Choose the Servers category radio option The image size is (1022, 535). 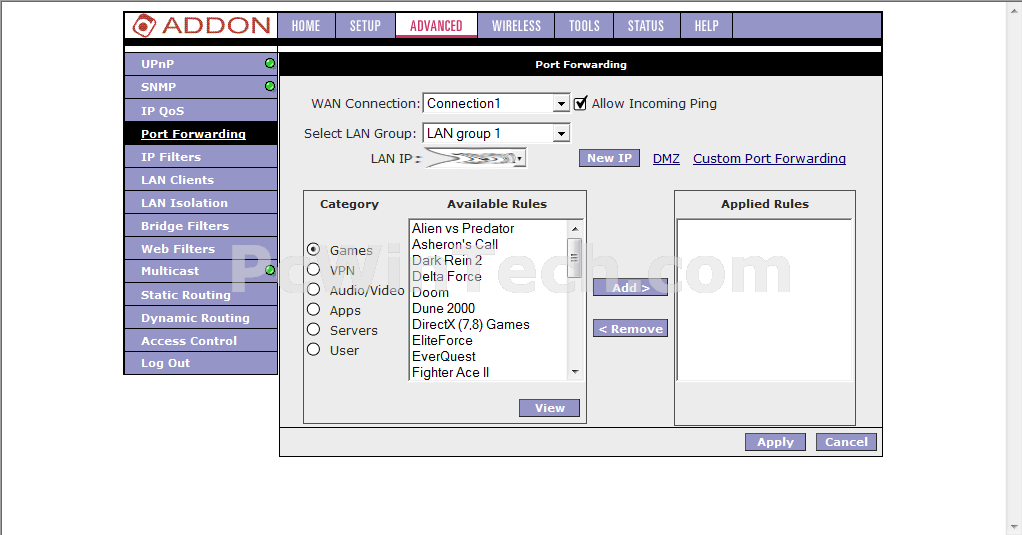tap(314, 330)
